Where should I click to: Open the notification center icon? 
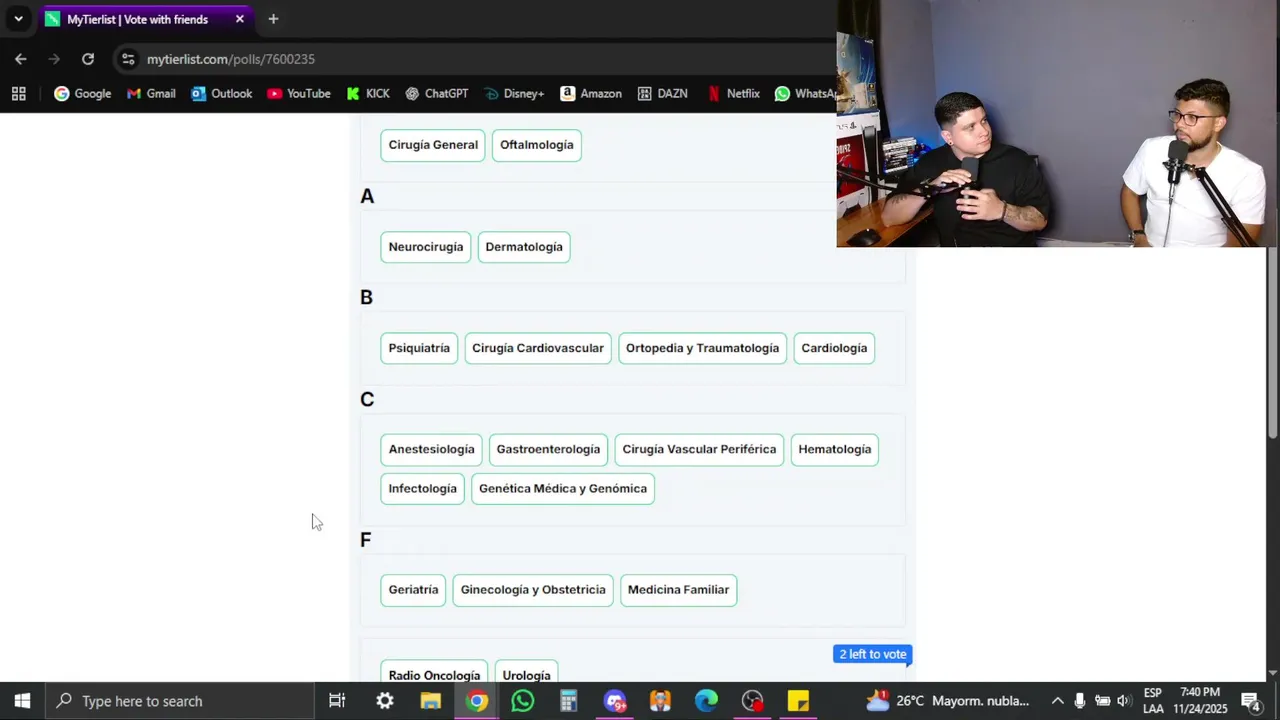(x=1250, y=701)
